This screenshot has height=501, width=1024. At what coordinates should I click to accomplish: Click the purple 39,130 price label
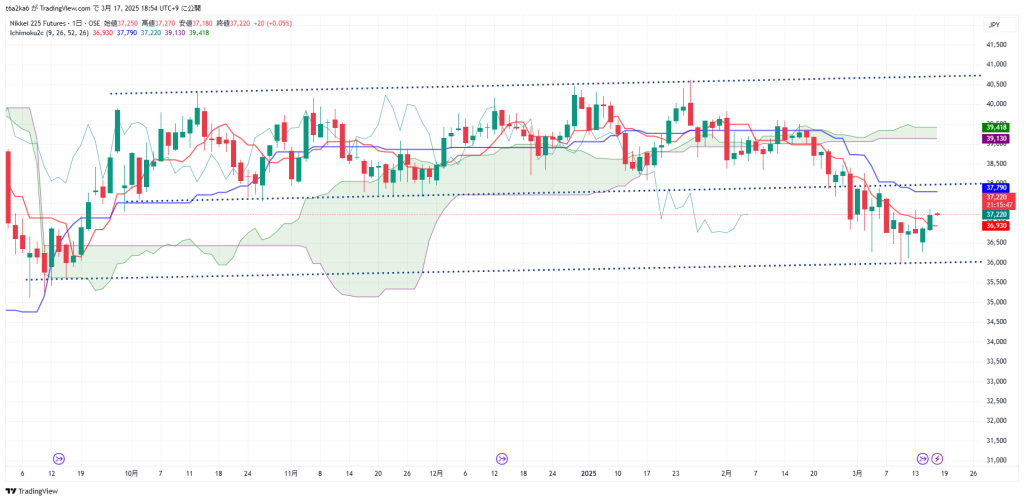(995, 138)
